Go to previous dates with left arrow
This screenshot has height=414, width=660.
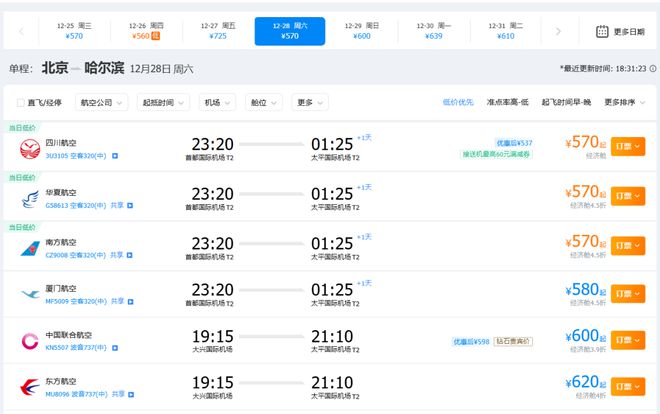click(21, 31)
